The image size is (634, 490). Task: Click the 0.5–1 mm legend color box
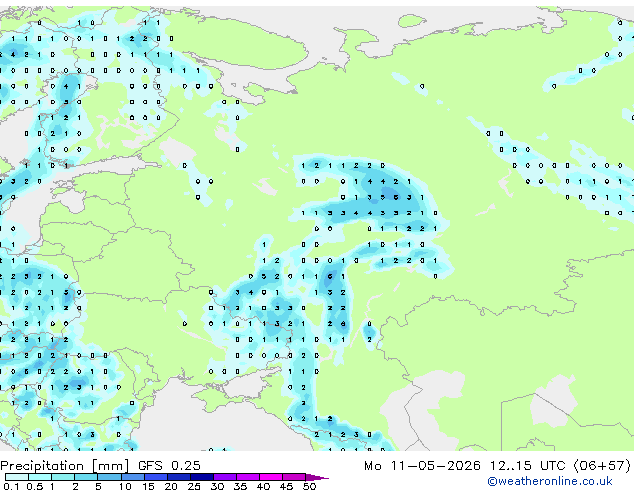[x=40, y=477]
